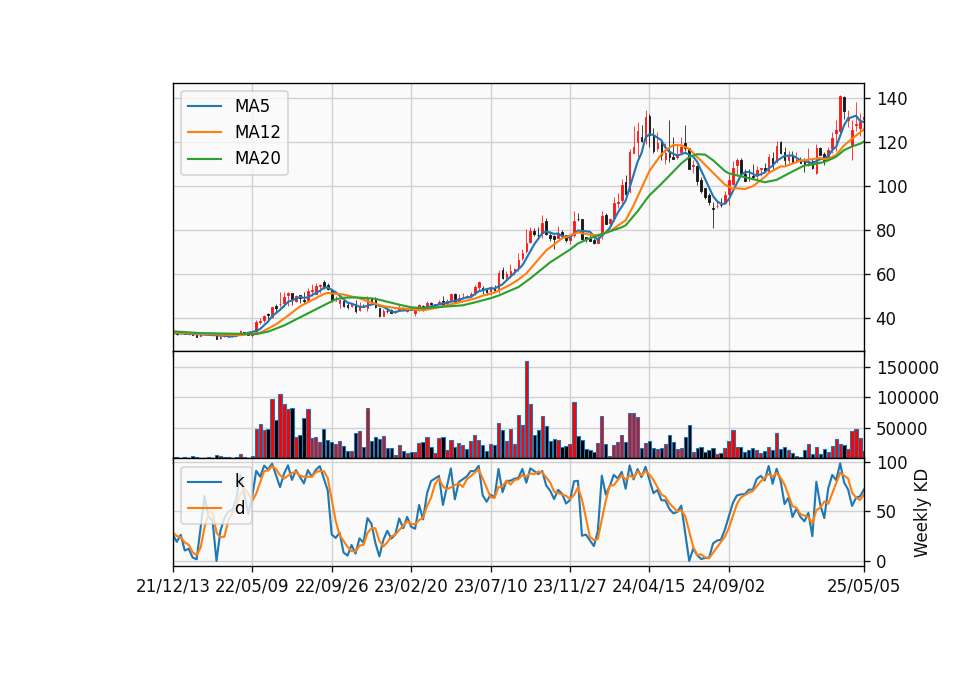
Task: Click the 100000 volume axis label
Action: [x=908, y=398]
